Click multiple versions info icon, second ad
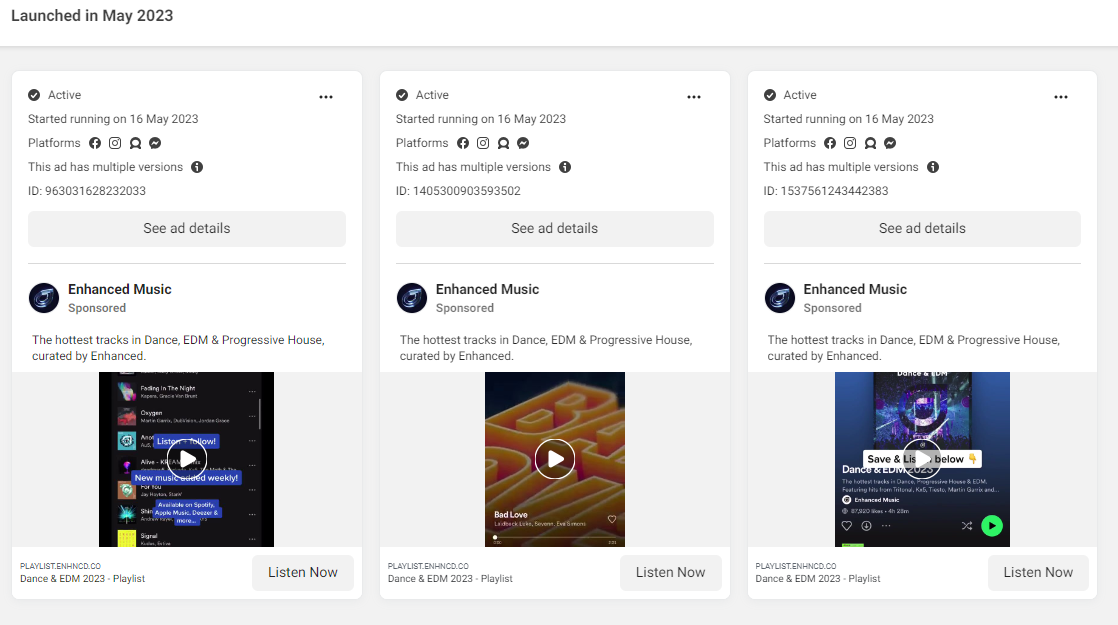 click(565, 167)
